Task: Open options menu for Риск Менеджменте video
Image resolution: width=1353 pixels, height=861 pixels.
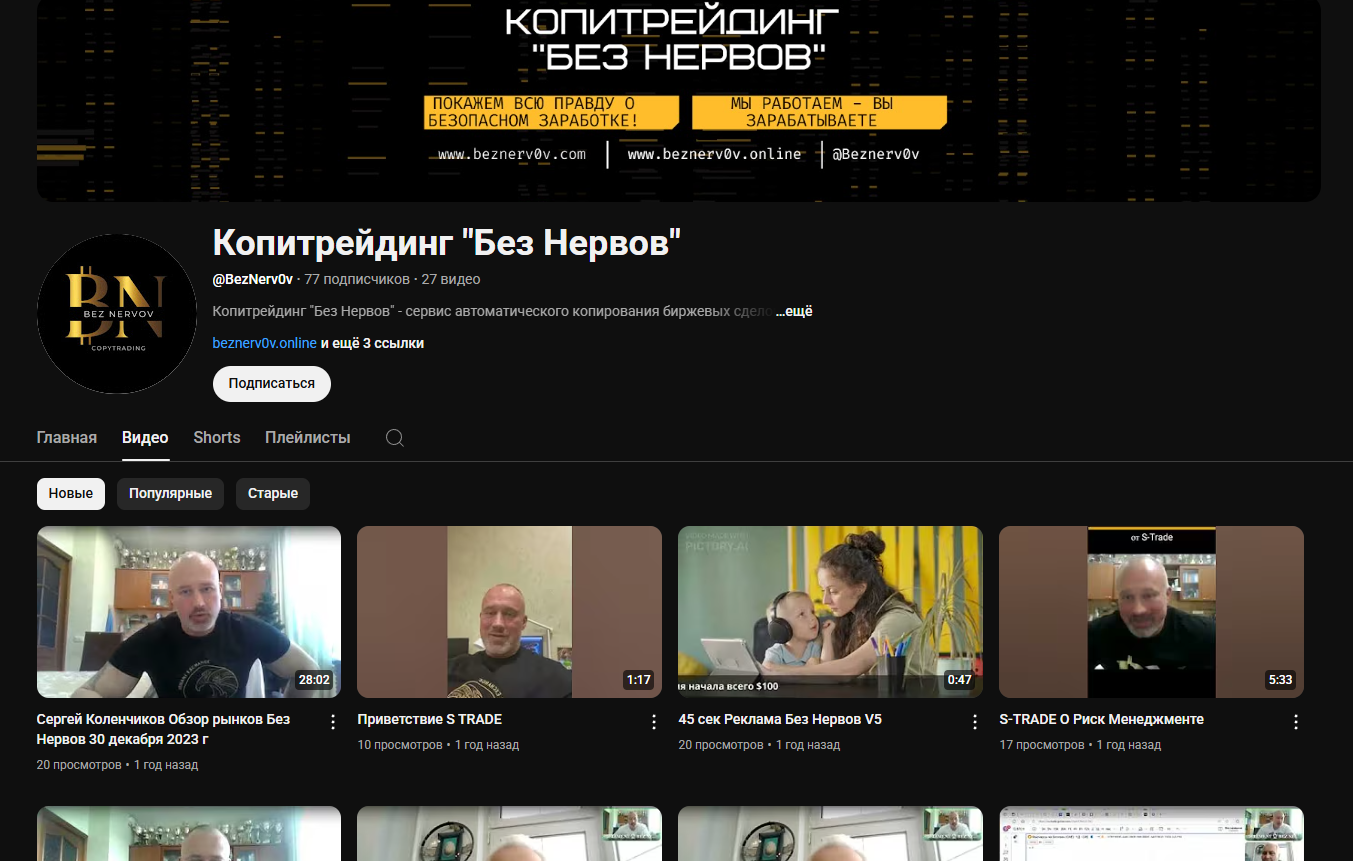Action: 1295,720
